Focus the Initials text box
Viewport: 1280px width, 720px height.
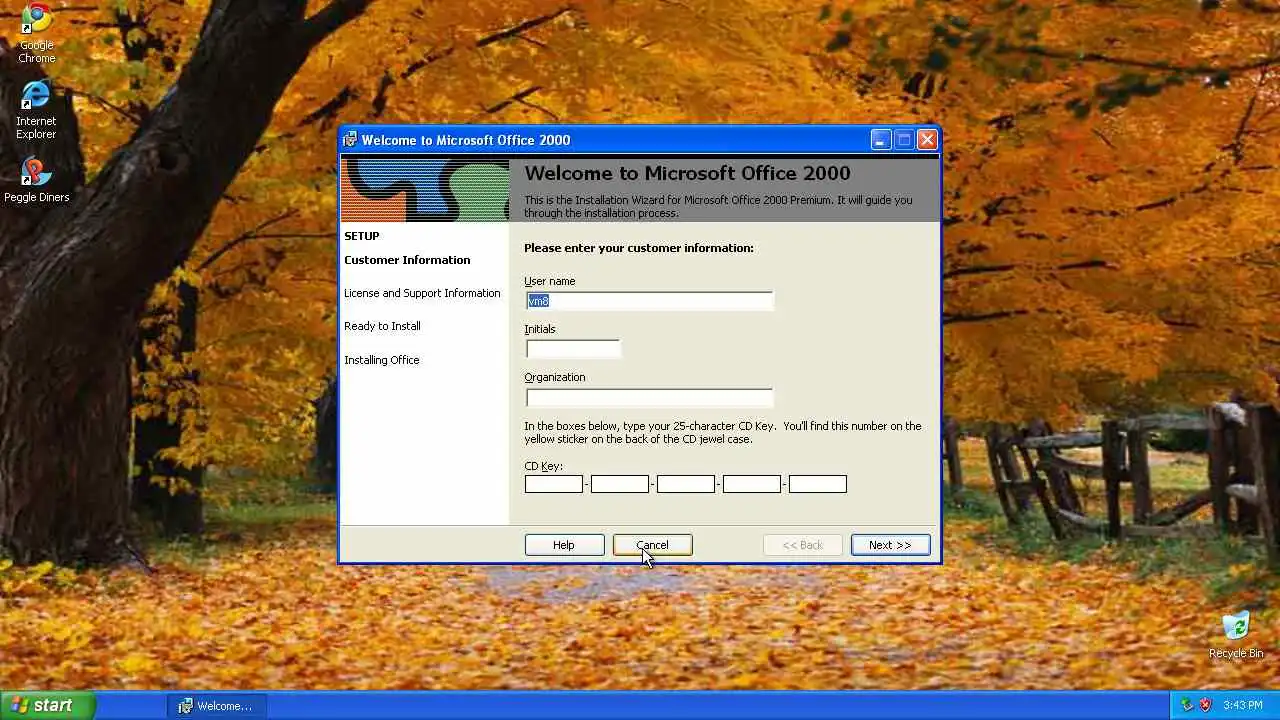[573, 349]
